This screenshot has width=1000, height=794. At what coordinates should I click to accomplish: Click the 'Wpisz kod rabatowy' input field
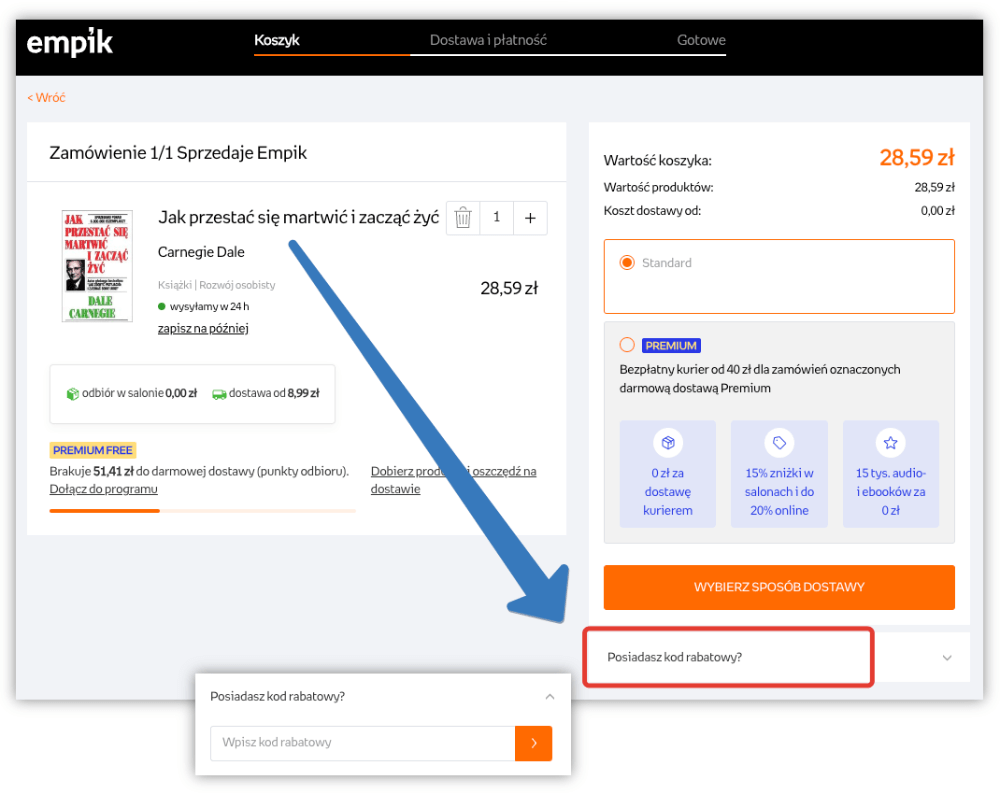click(x=362, y=743)
